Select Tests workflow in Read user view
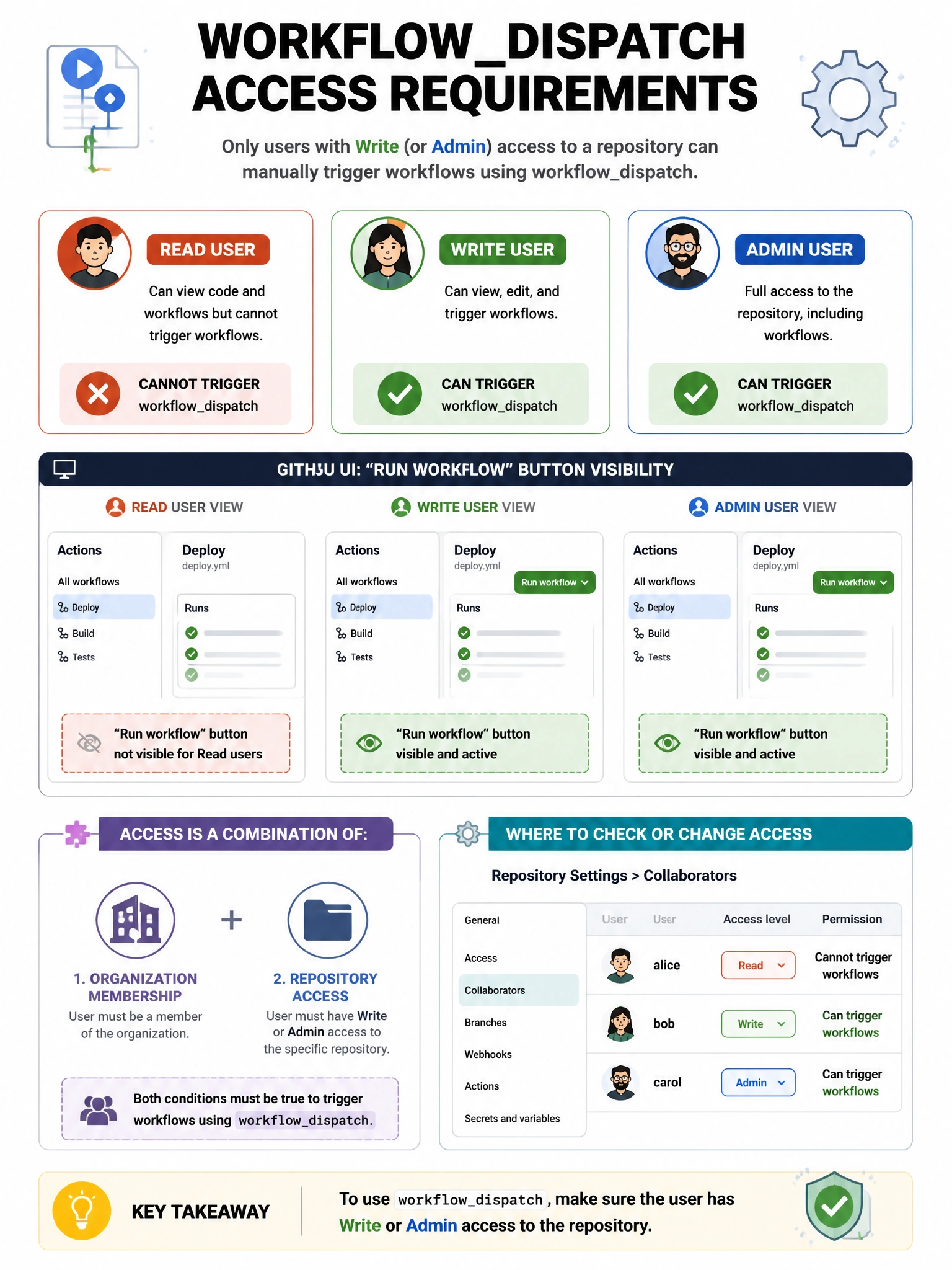952x1270 pixels. click(x=76, y=657)
